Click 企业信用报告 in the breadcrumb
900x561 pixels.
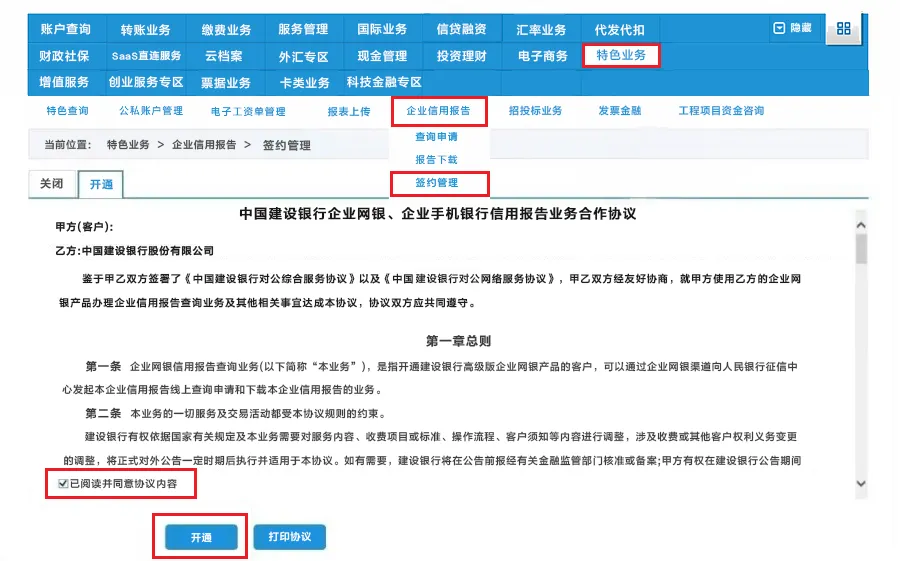coord(204,145)
